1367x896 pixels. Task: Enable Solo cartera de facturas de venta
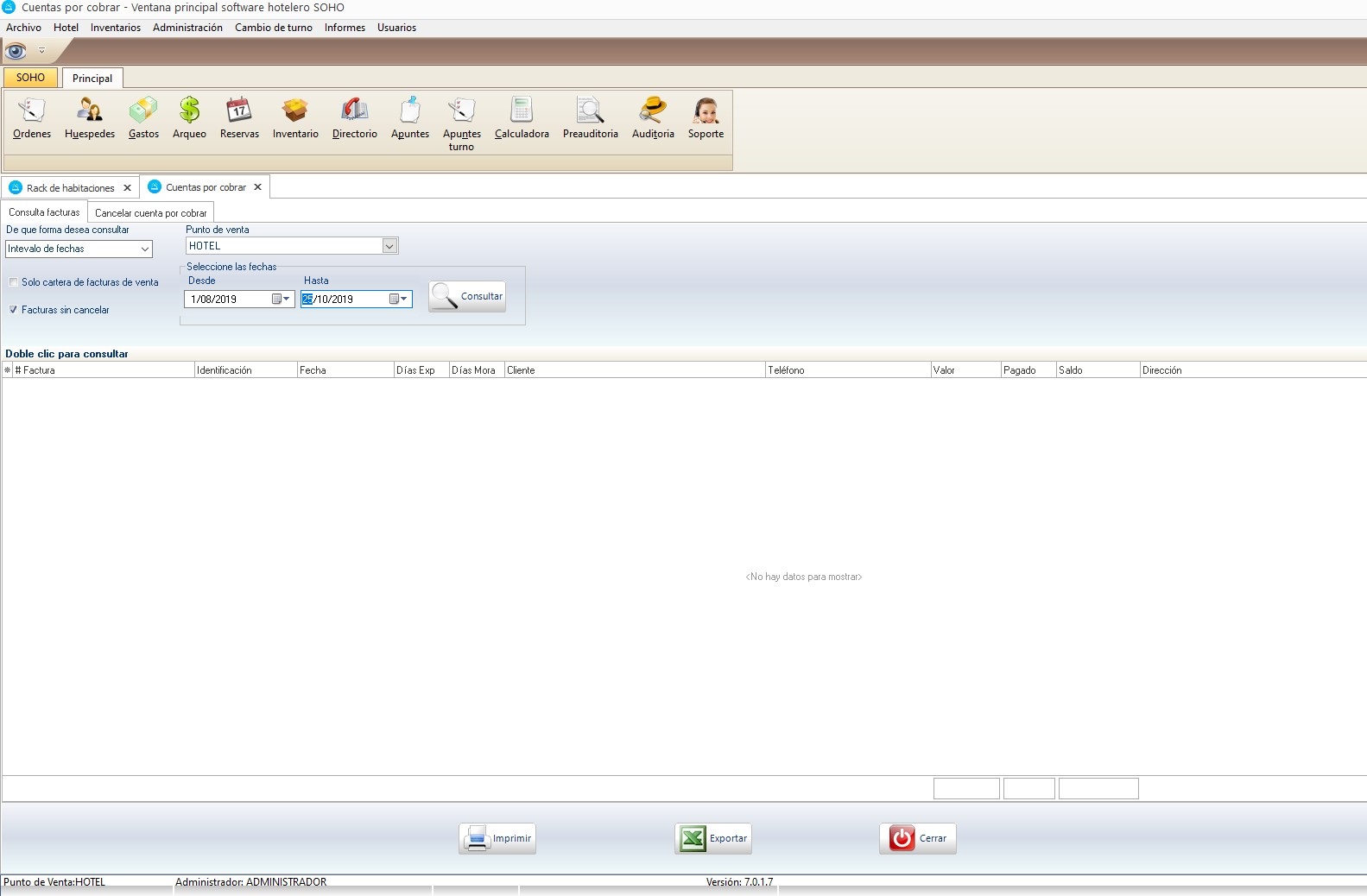(x=14, y=282)
